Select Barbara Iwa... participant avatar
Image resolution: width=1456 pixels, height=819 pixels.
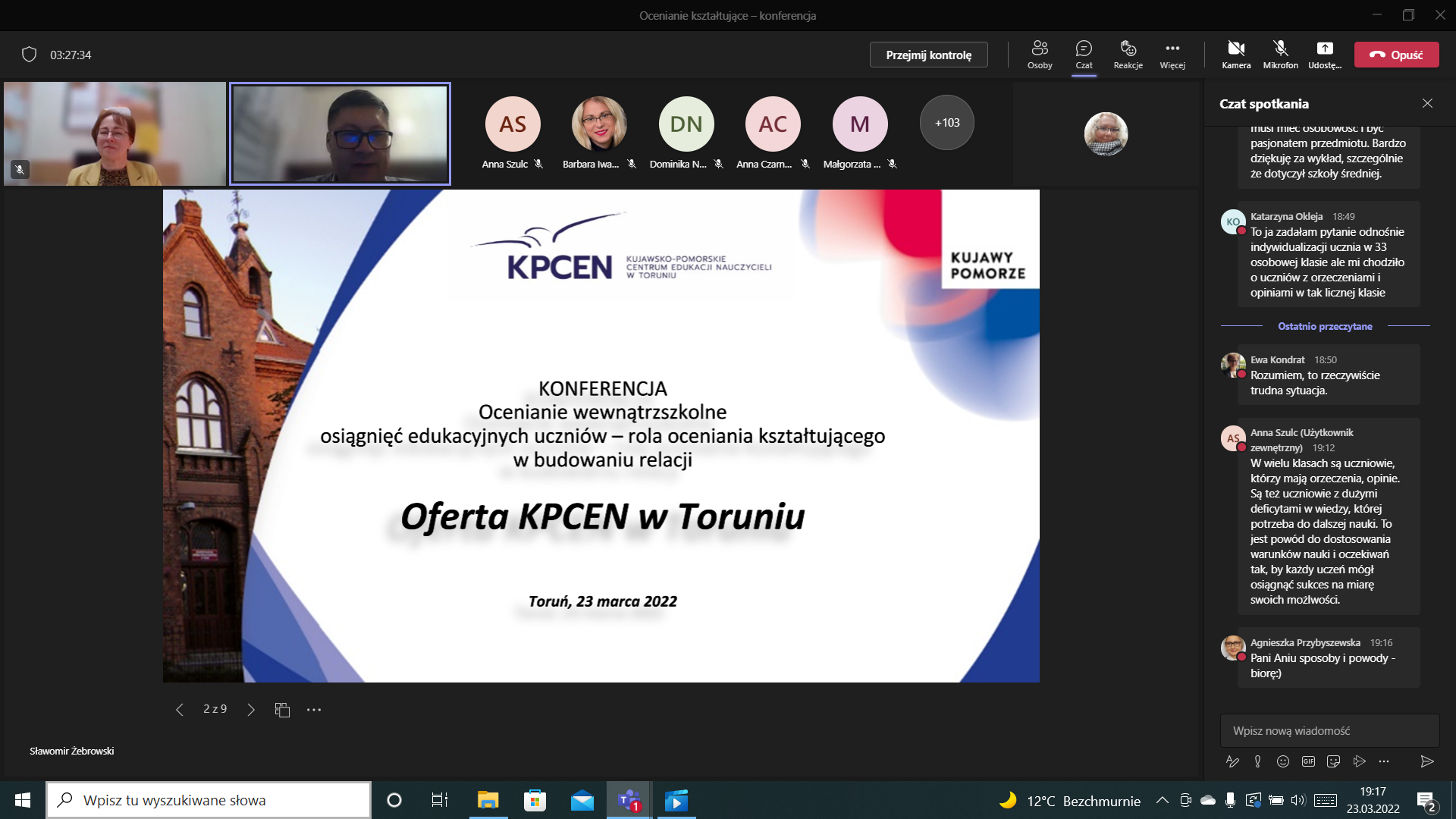(x=599, y=124)
